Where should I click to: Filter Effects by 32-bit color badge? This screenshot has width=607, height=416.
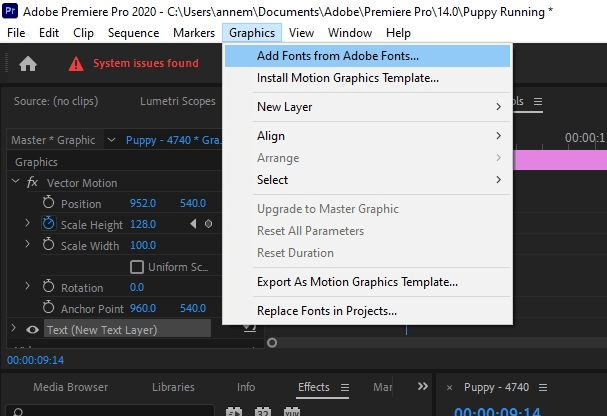tap(263, 411)
